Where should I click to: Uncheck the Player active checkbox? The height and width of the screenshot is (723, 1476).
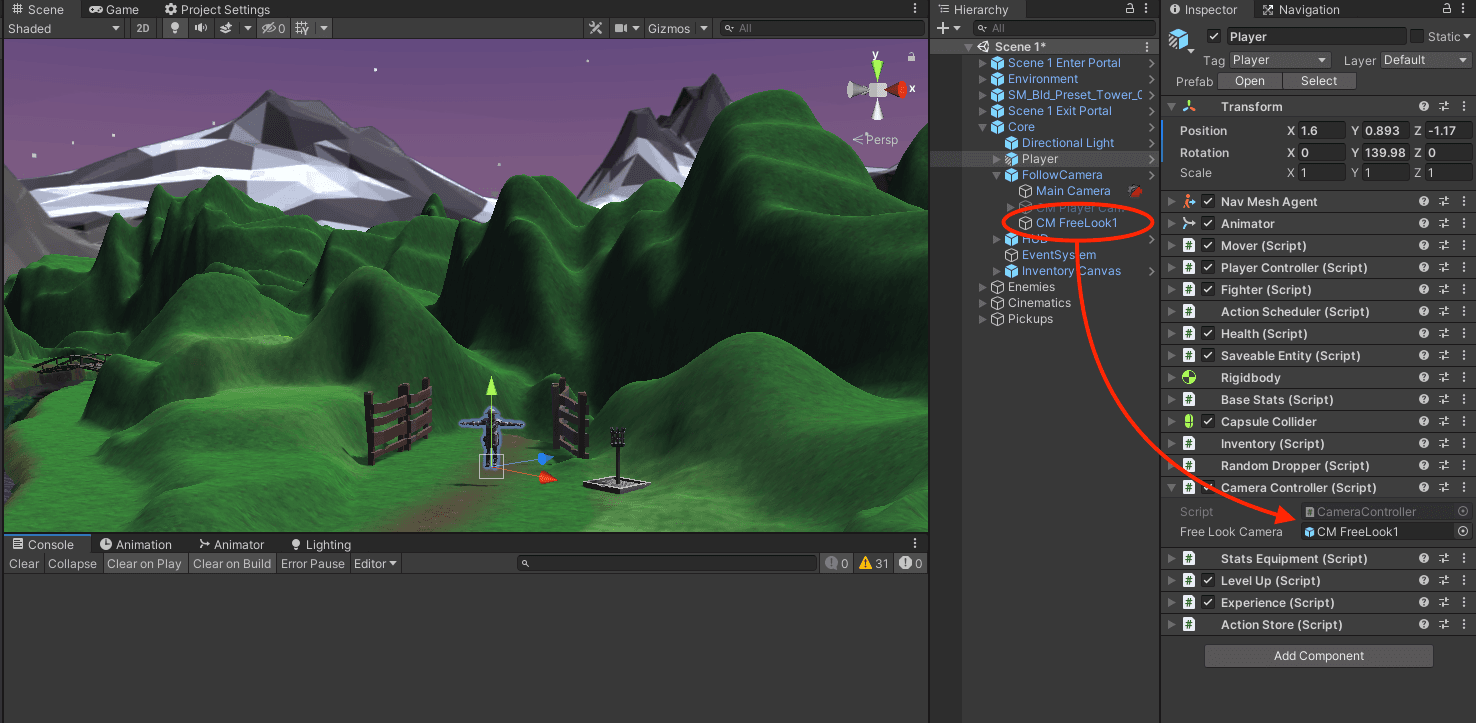1214,37
